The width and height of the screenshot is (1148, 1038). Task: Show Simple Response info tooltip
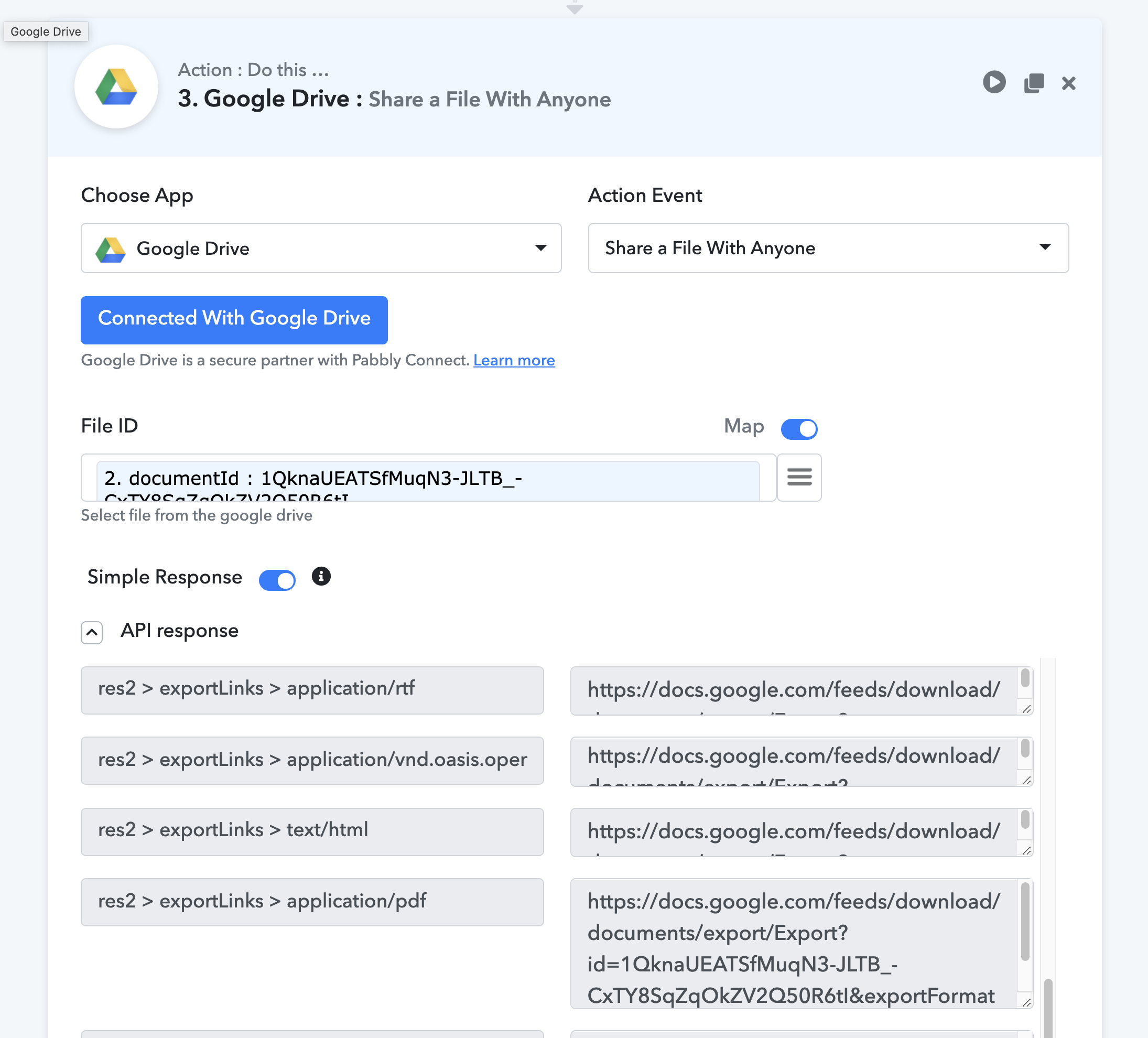[x=321, y=576]
